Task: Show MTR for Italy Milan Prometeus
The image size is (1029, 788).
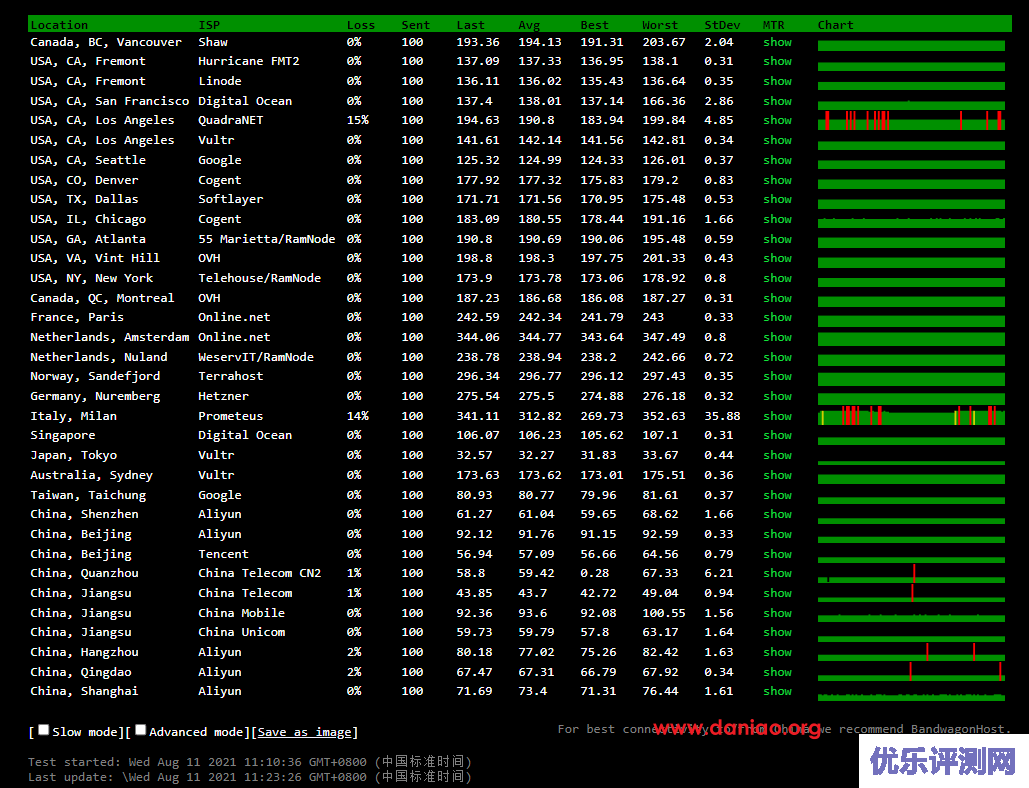Action: 778,416
